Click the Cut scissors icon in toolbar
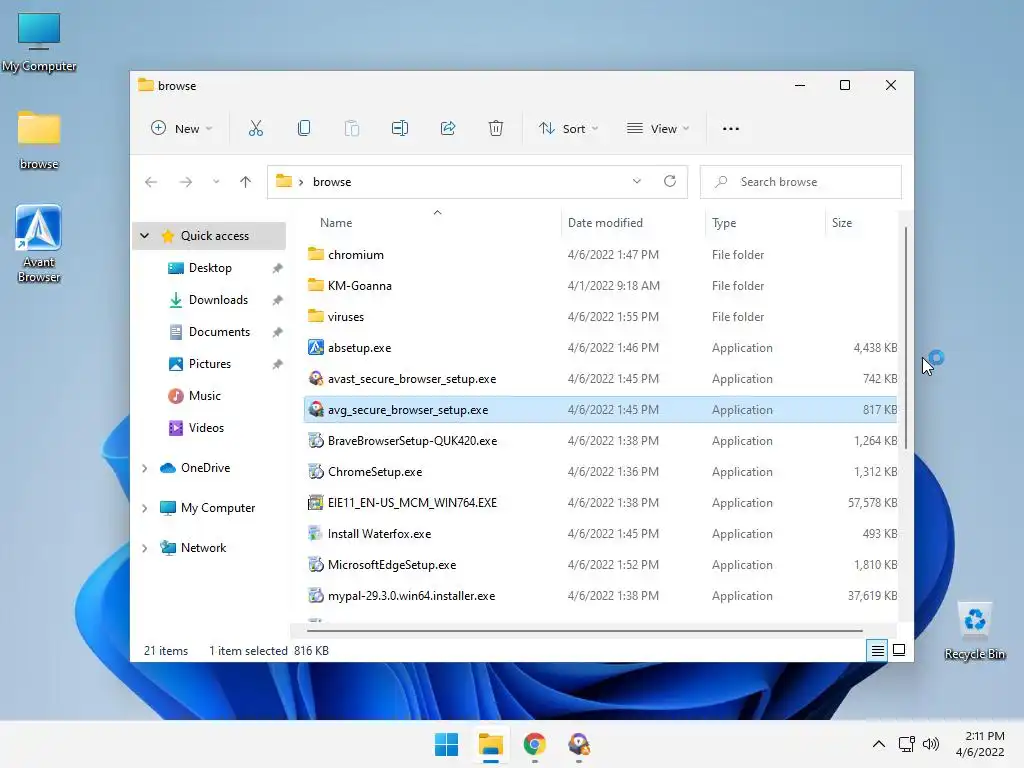The height and width of the screenshot is (768, 1024). coord(255,129)
